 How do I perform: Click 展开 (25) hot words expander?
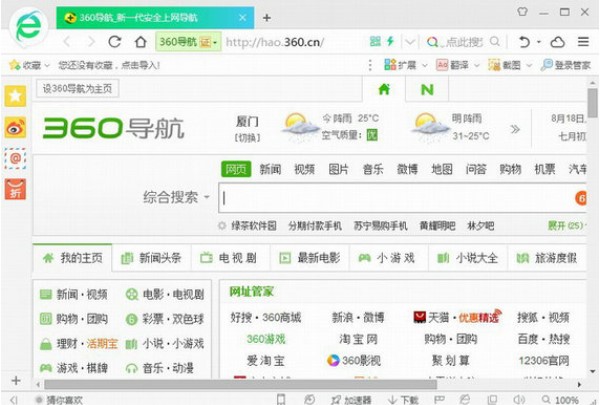tap(566, 226)
